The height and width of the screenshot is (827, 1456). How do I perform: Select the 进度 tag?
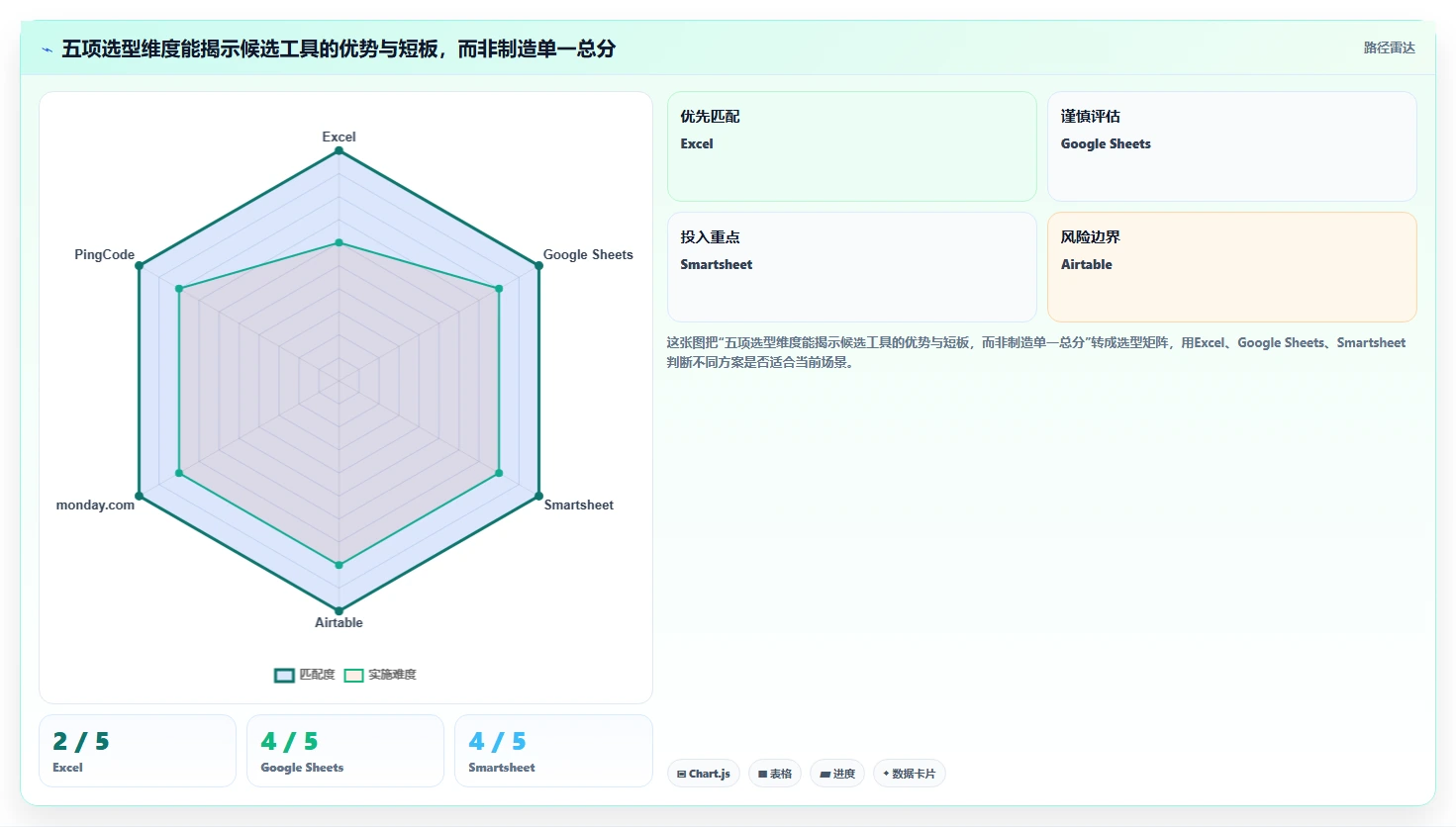tap(837, 774)
